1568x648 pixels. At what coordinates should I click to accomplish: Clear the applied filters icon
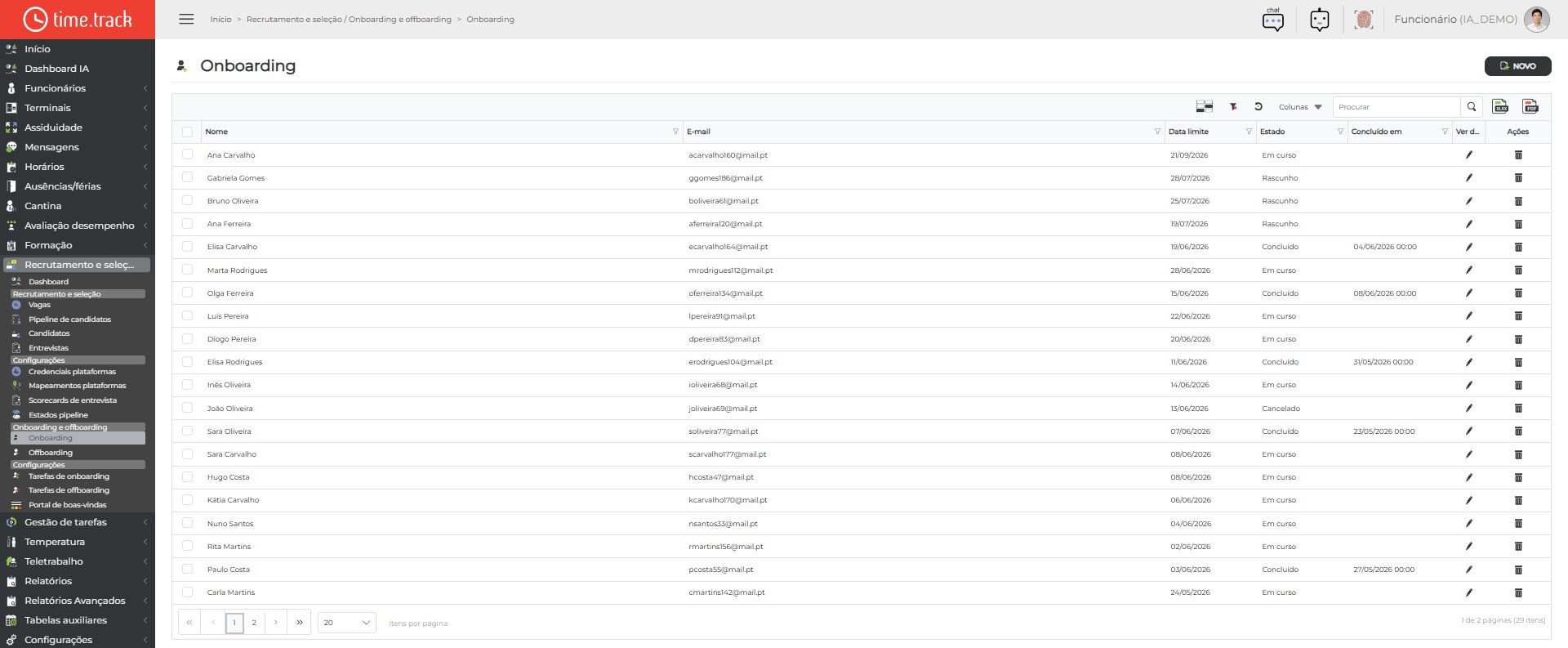click(1233, 106)
